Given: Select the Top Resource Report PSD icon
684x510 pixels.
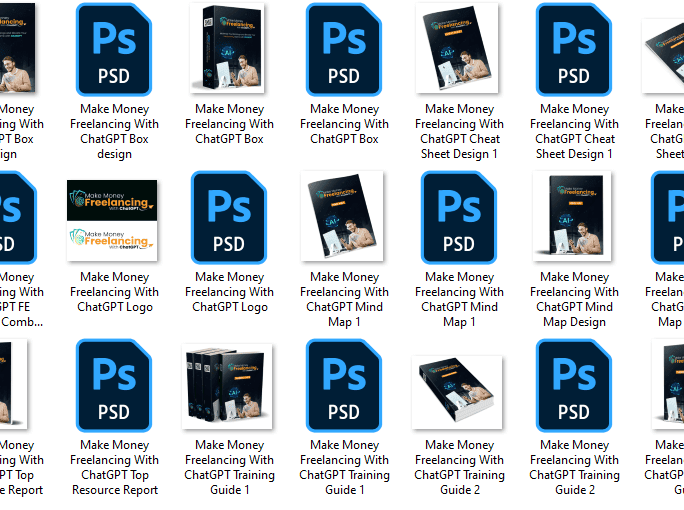Looking at the screenshot, I should click(114, 385).
